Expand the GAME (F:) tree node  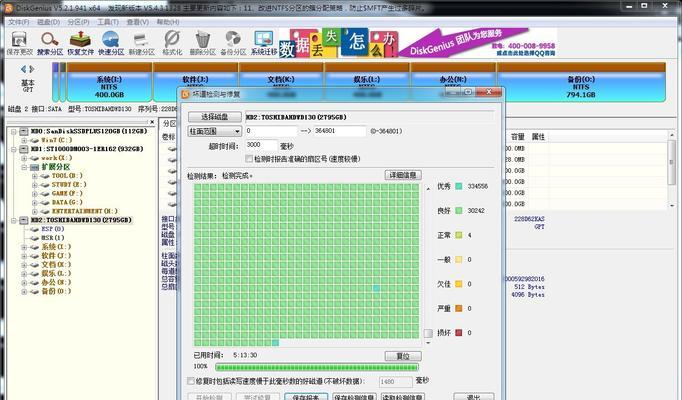click(x=34, y=194)
